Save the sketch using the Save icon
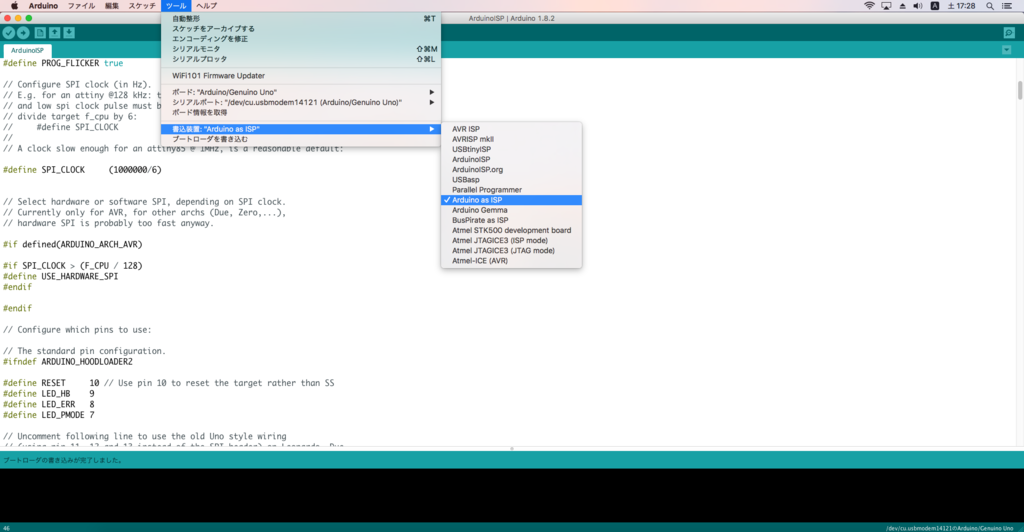 69,33
